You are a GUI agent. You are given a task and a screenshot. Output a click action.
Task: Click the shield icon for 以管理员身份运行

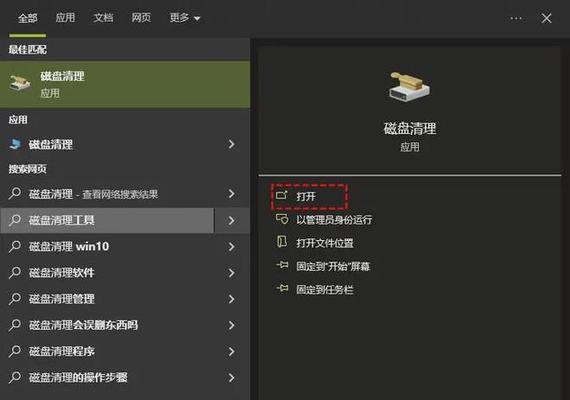(x=282, y=219)
